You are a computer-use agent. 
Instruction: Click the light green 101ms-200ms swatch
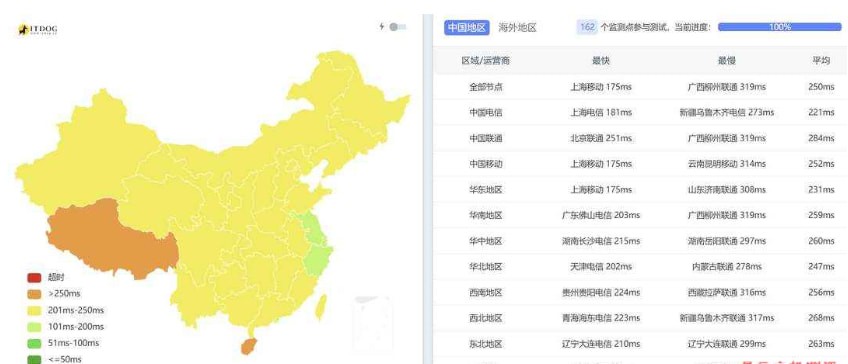[34, 327]
